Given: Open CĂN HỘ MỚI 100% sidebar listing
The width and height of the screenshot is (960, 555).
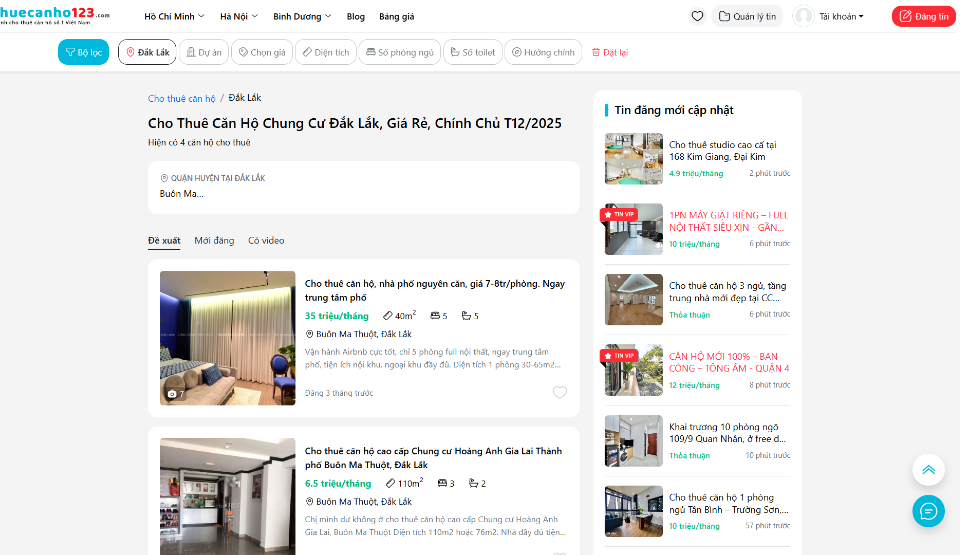Looking at the screenshot, I should 729,362.
